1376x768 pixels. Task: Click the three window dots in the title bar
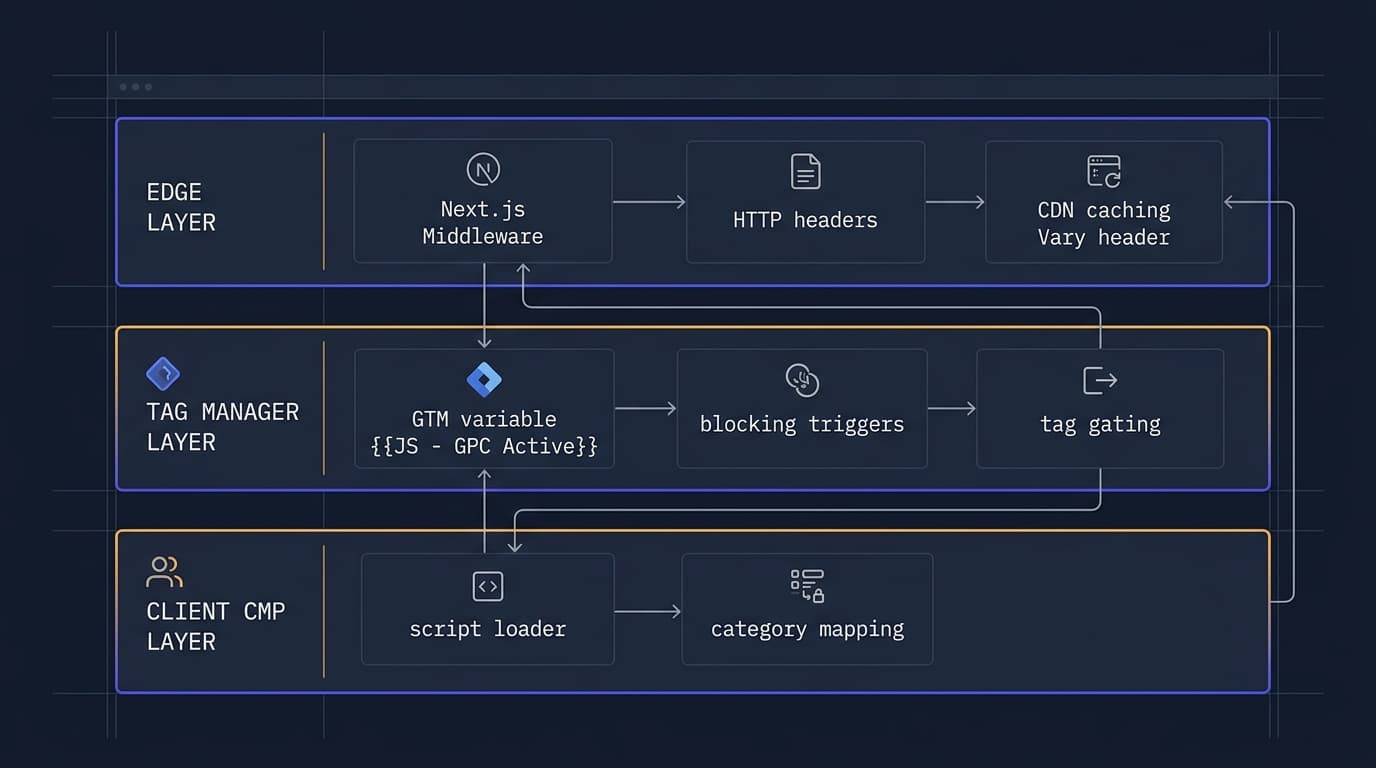coord(136,87)
